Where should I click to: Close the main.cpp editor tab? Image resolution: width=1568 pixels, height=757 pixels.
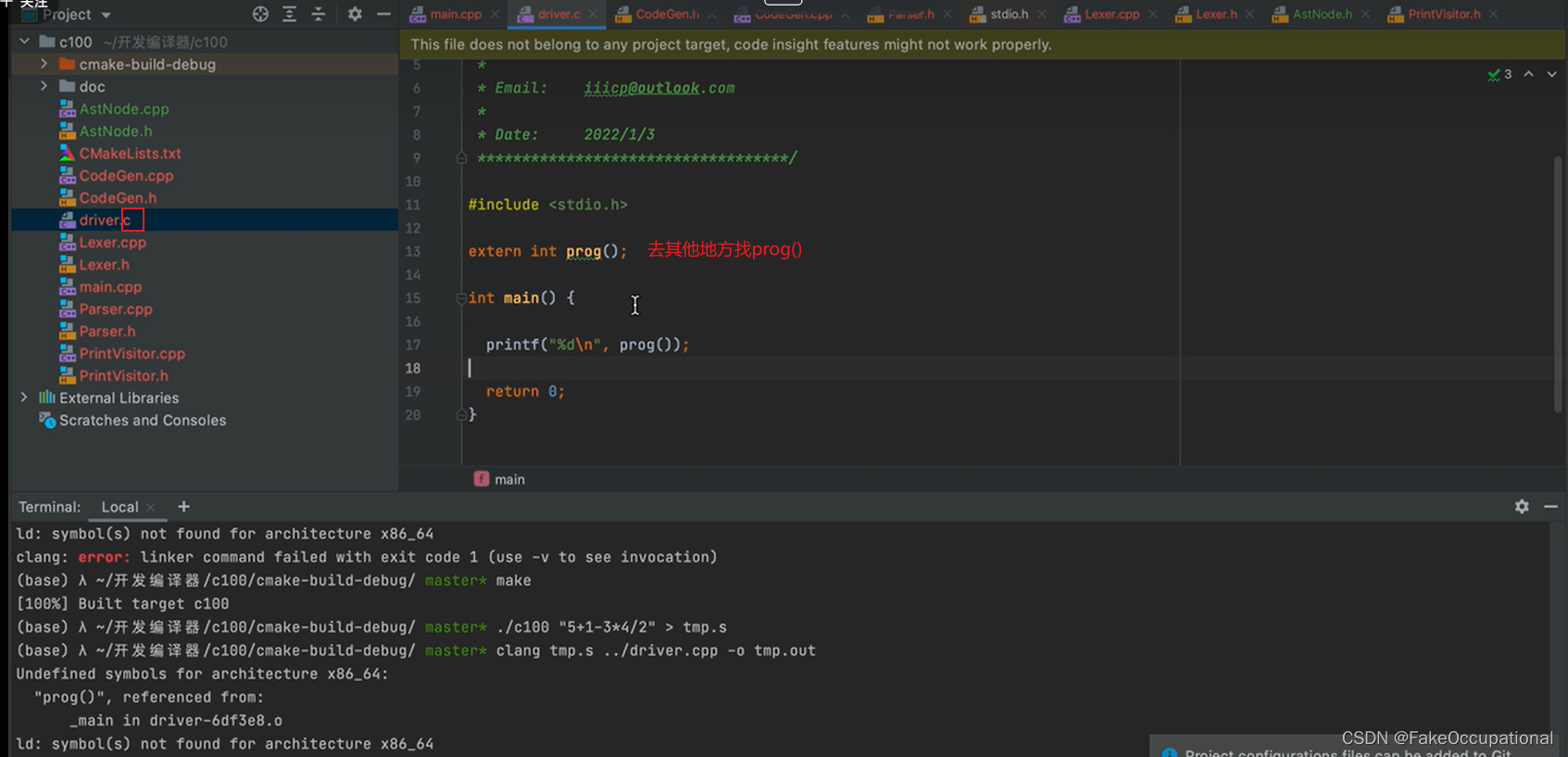pos(495,14)
